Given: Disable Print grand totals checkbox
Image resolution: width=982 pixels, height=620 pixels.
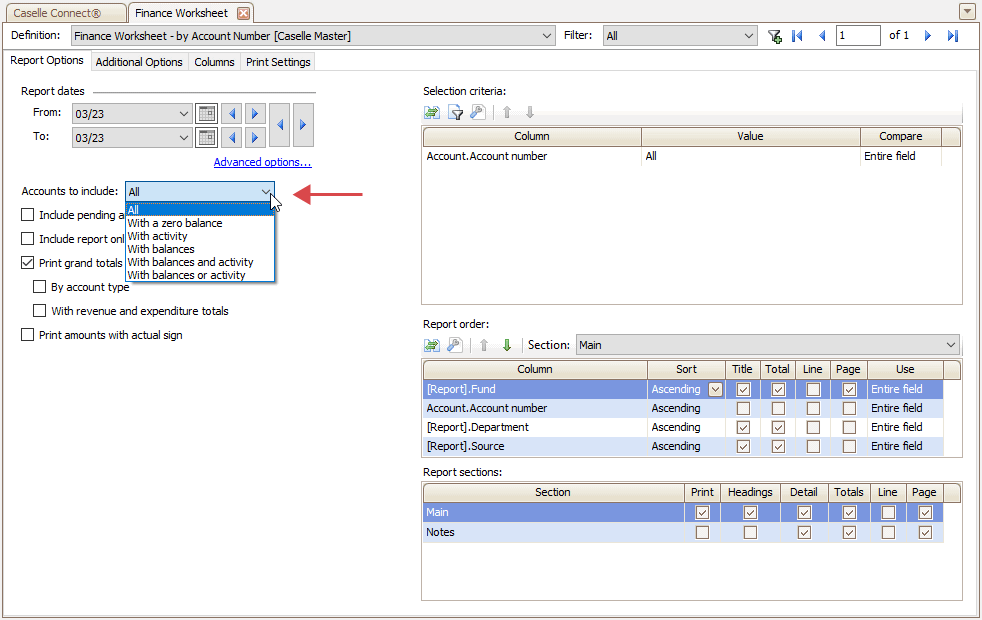Looking at the screenshot, I should coord(28,263).
